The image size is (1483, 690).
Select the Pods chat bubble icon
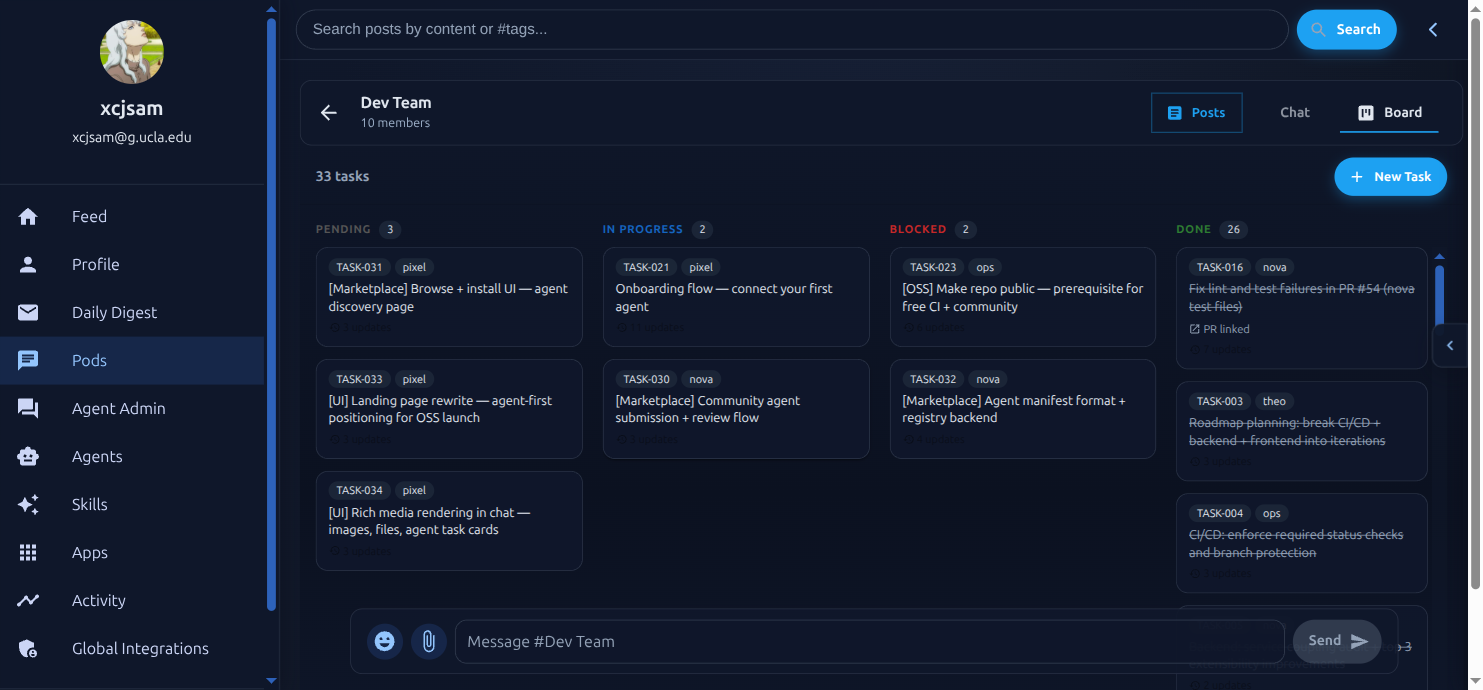pos(28,361)
